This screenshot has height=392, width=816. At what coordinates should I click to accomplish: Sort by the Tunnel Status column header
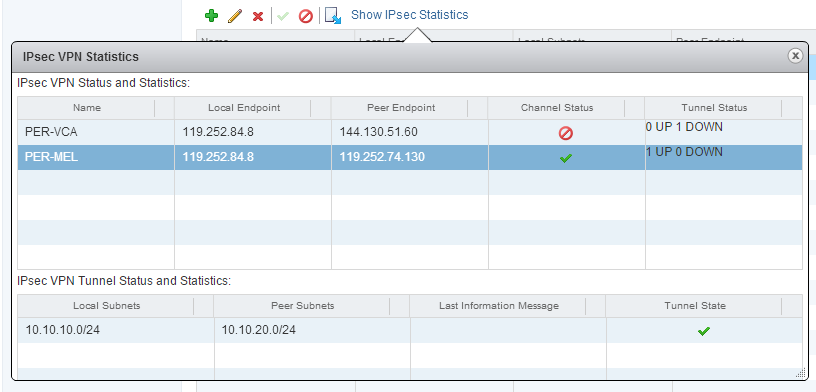(x=714, y=108)
